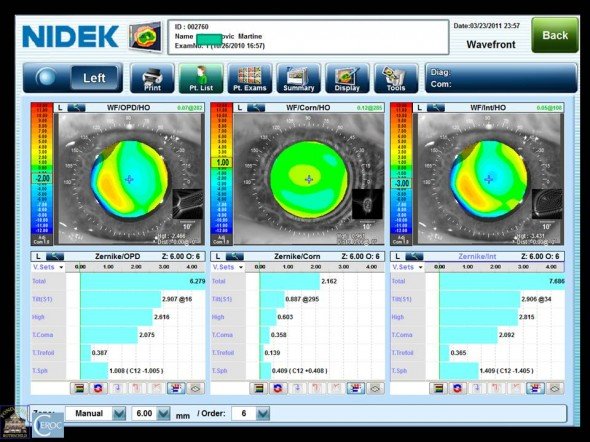The height and width of the screenshot is (442, 590).
Task: Click the red-blue rotate icon under Zernike/OPD
Action: pos(99,388)
